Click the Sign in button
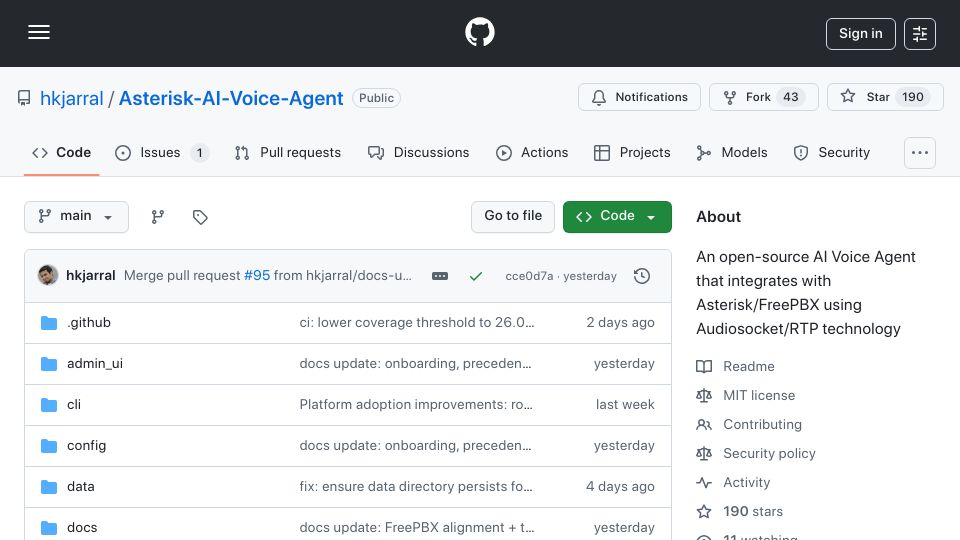This screenshot has width=960, height=540. [x=860, y=34]
